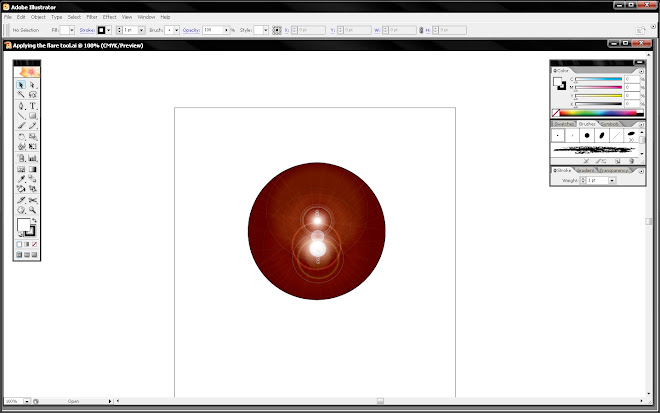
Task: Open the Filter menu
Action: (x=92, y=17)
